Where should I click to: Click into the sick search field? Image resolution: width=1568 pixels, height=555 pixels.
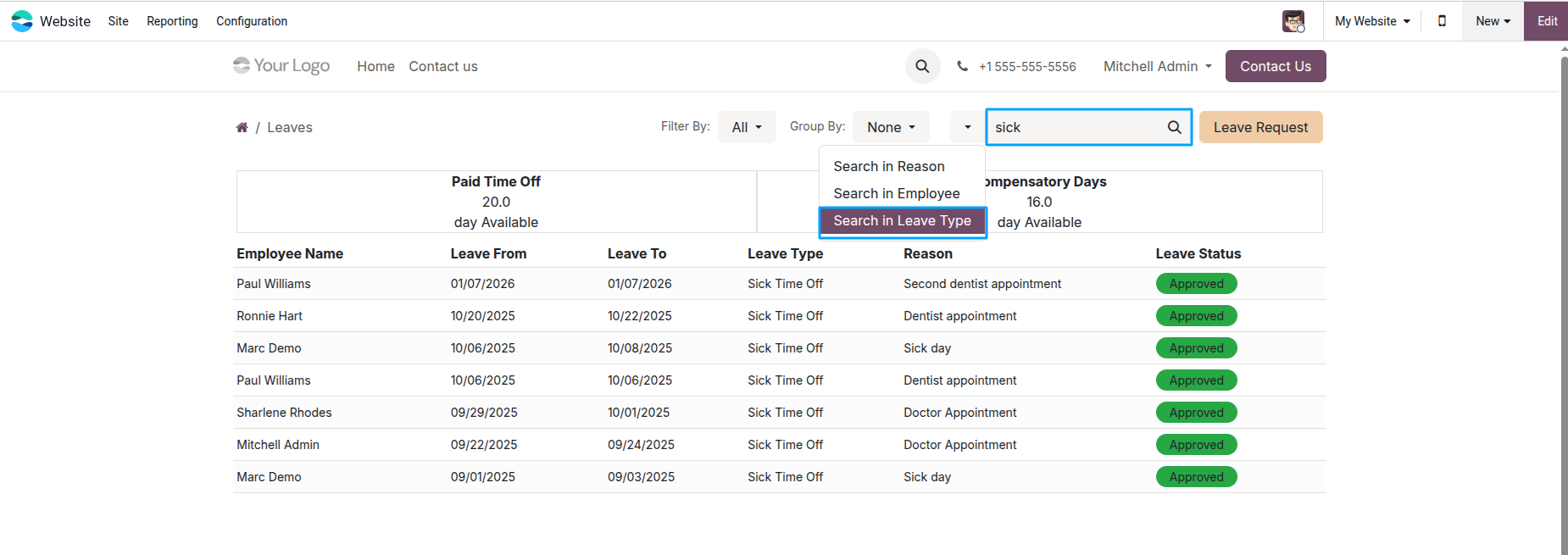pos(1076,127)
